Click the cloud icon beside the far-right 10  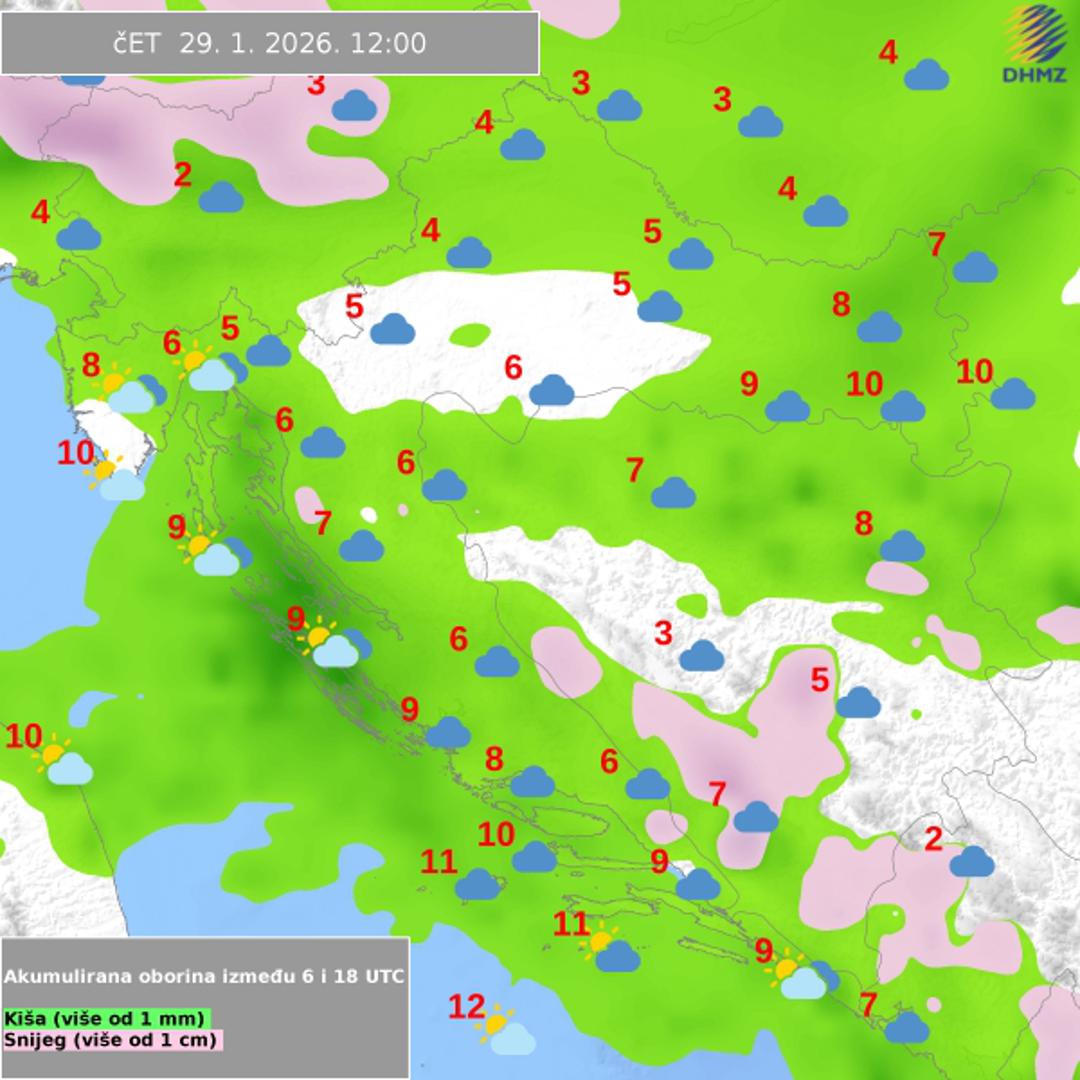pos(1012,394)
